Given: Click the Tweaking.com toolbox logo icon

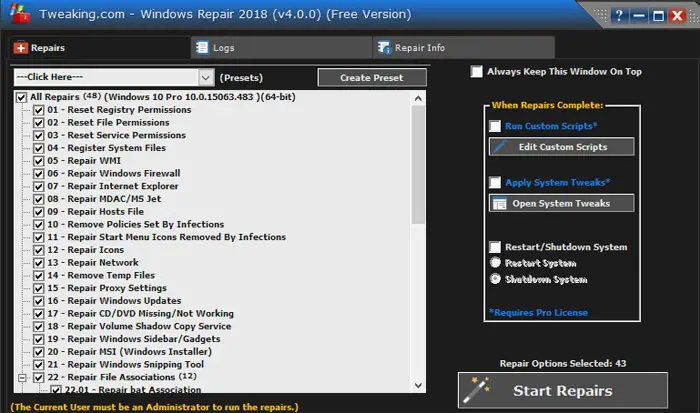Looking at the screenshot, I should click(20, 13).
